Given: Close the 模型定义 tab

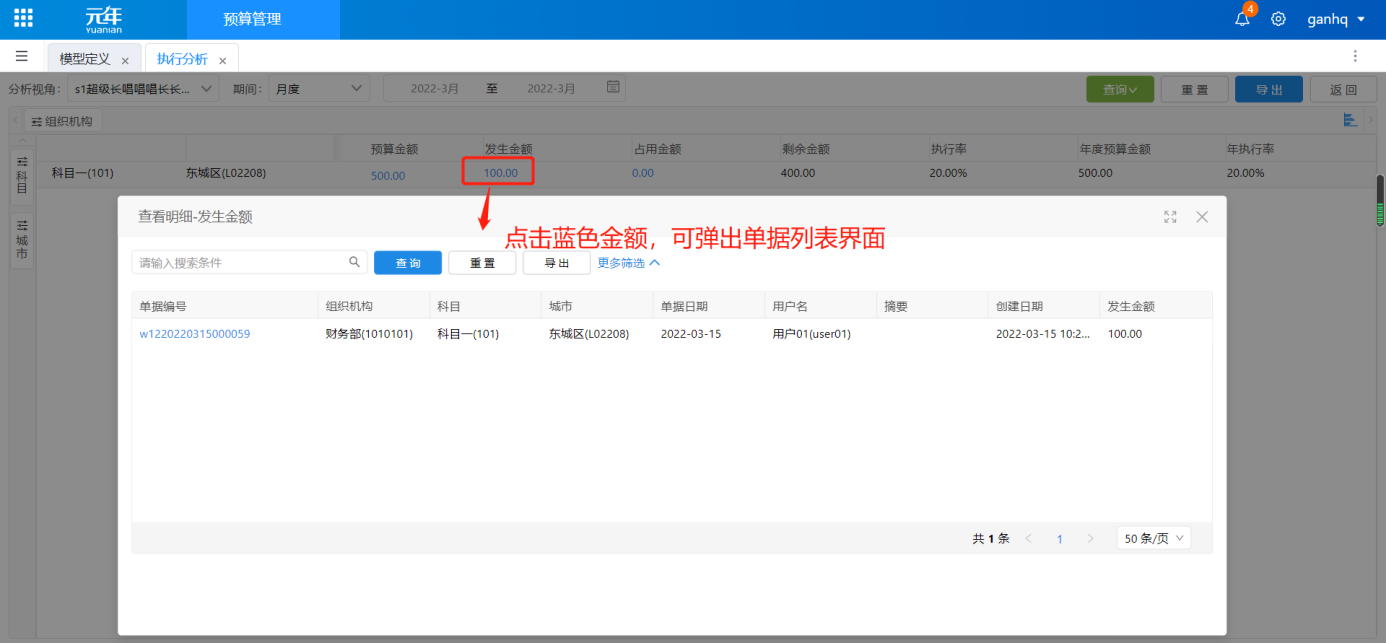Looking at the screenshot, I should pyautogui.click(x=125, y=60).
